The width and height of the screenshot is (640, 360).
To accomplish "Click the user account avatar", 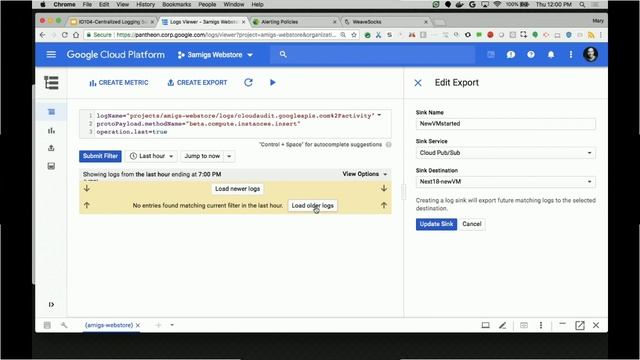I will (590, 54).
